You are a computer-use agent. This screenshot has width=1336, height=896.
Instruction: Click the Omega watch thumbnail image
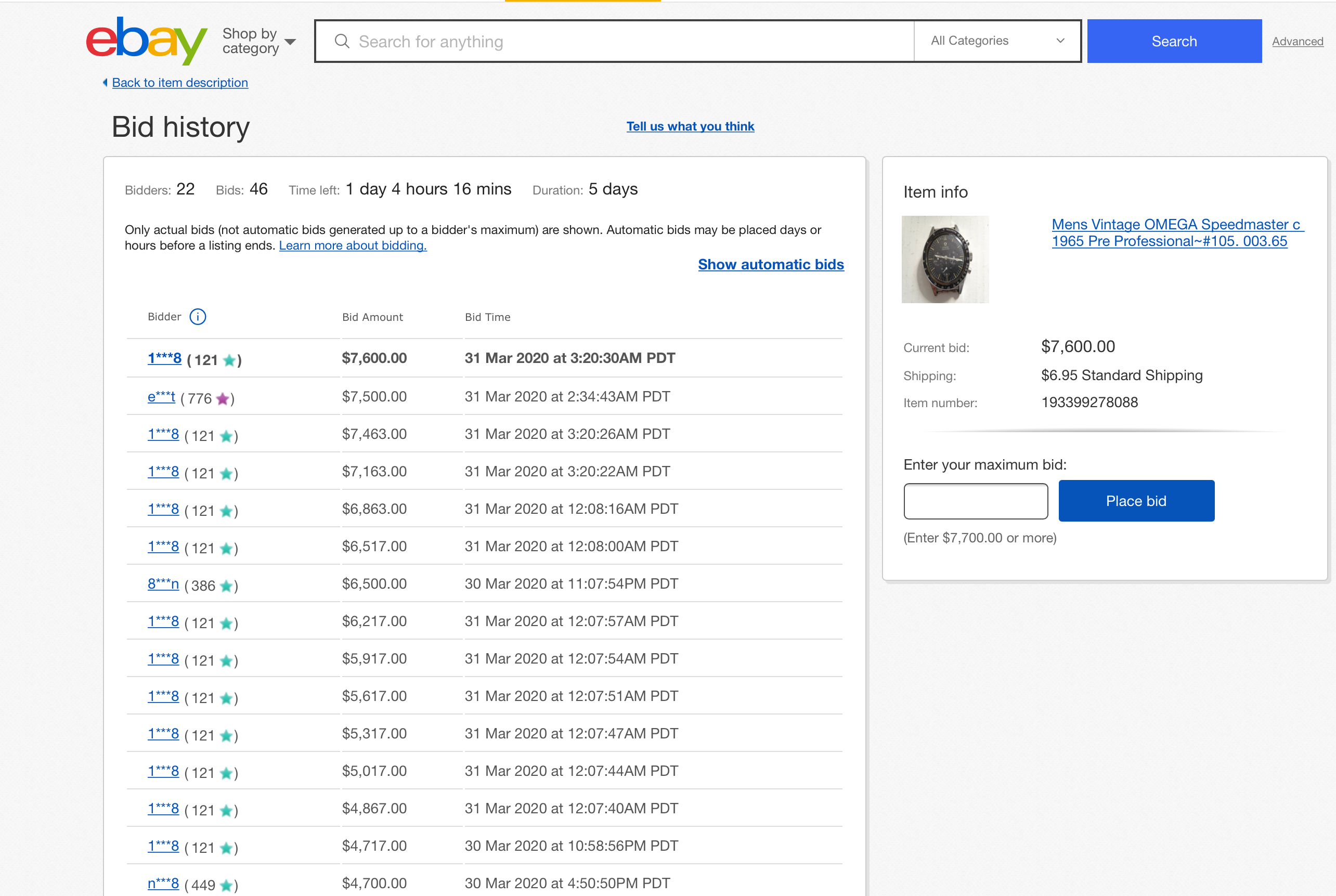[x=944, y=259]
